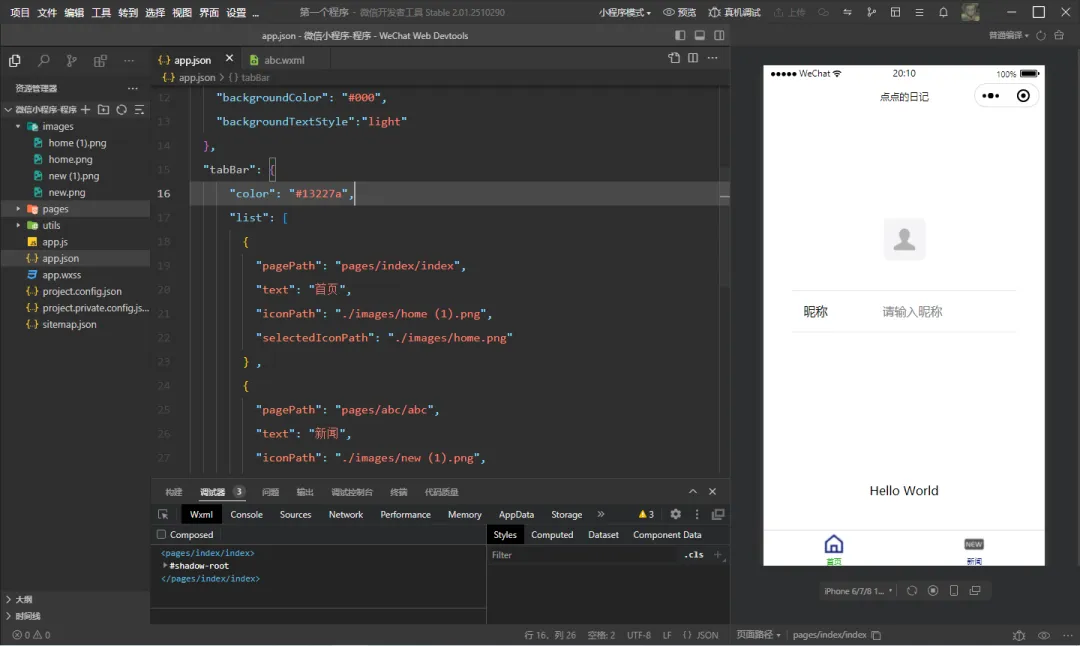Click the compile refresh icon
This screenshot has width=1080, height=646.
tap(1041, 35)
